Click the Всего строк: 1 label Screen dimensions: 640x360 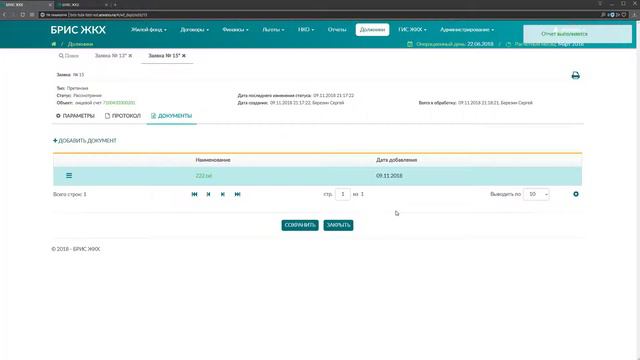click(70, 194)
